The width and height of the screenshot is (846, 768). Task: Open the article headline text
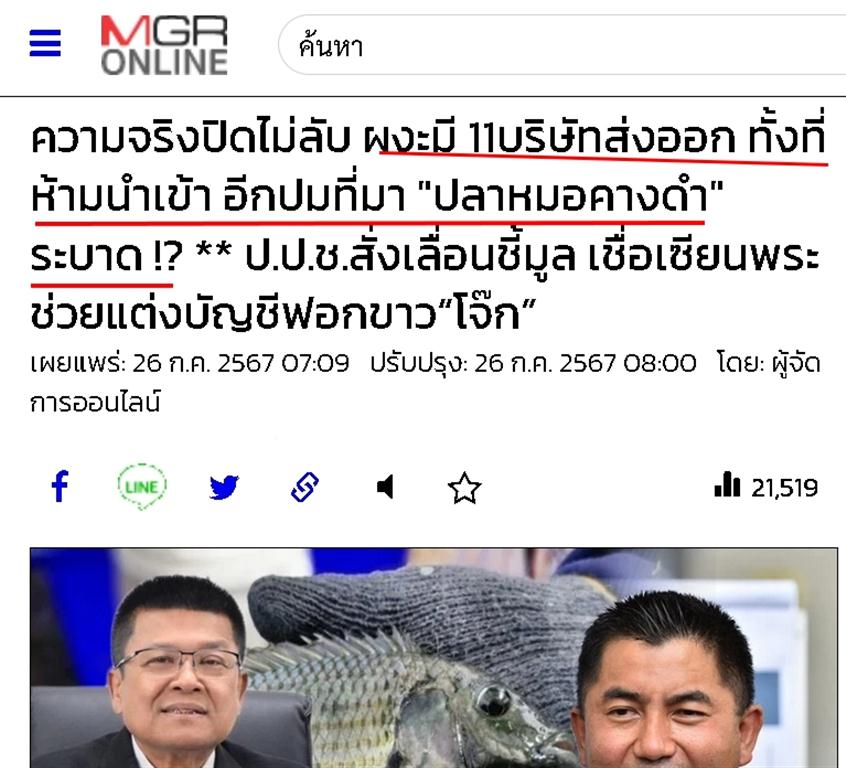pos(427,225)
